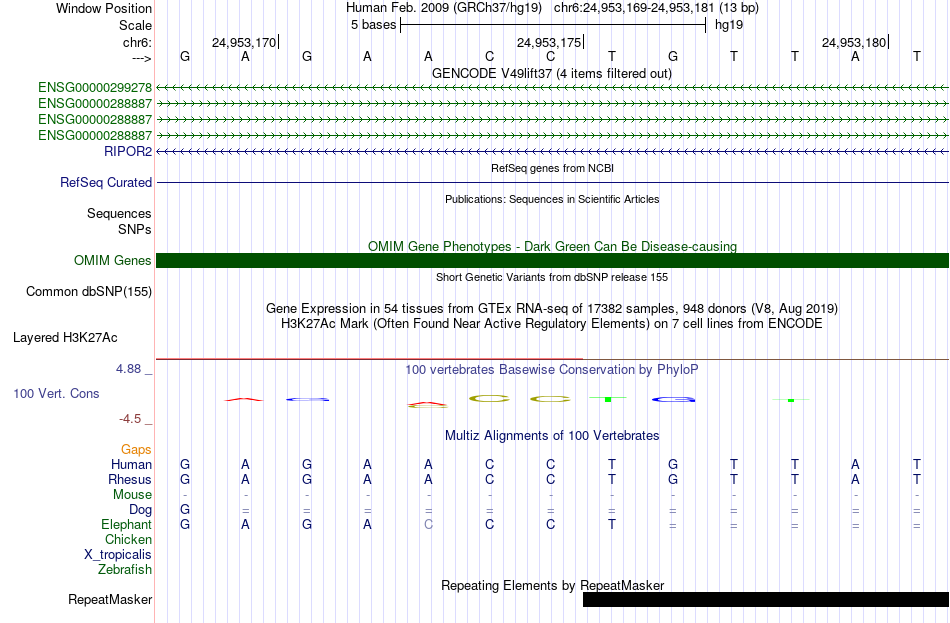Click the SNPs publications label
Image resolution: width=950 pixels, height=623 pixels.
pos(135,230)
